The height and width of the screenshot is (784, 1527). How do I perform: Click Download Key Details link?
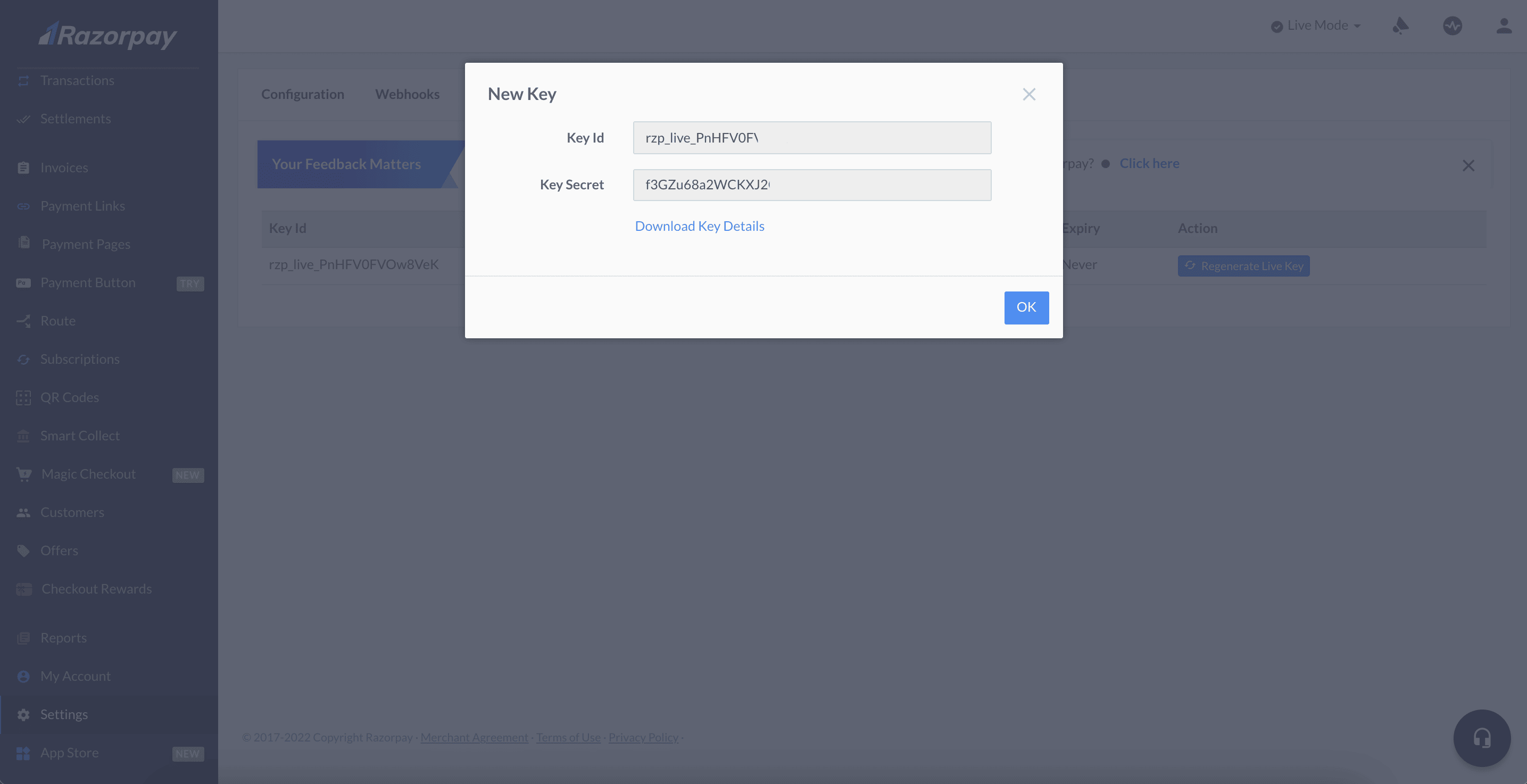(x=700, y=227)
